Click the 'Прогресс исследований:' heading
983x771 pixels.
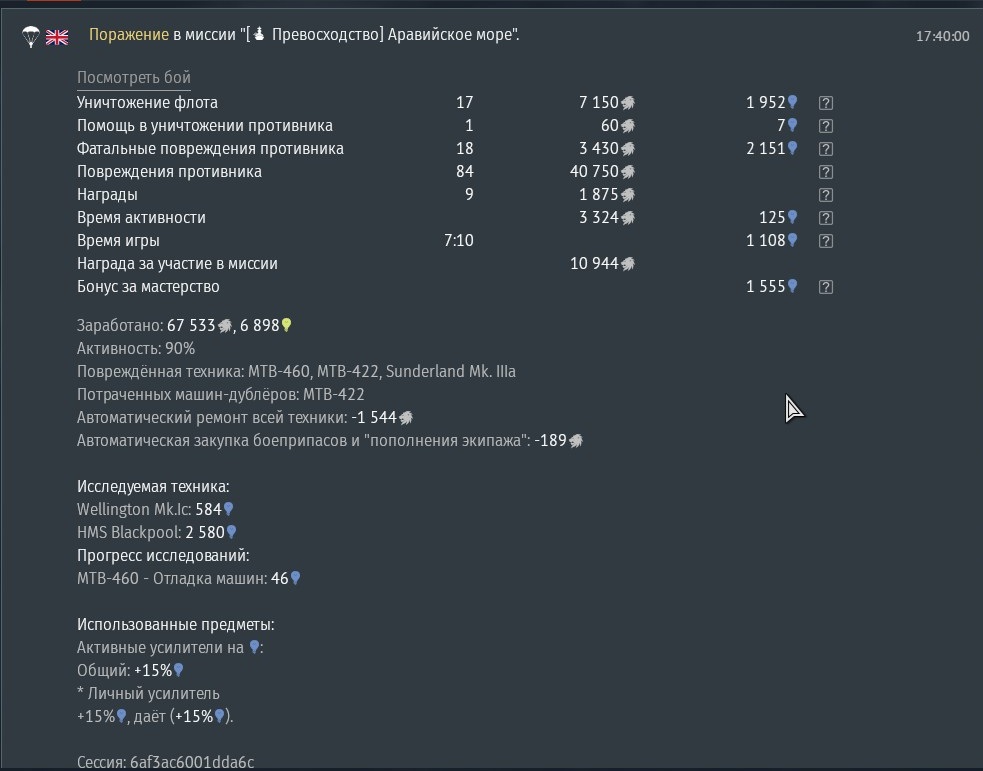tap(163, 555)
